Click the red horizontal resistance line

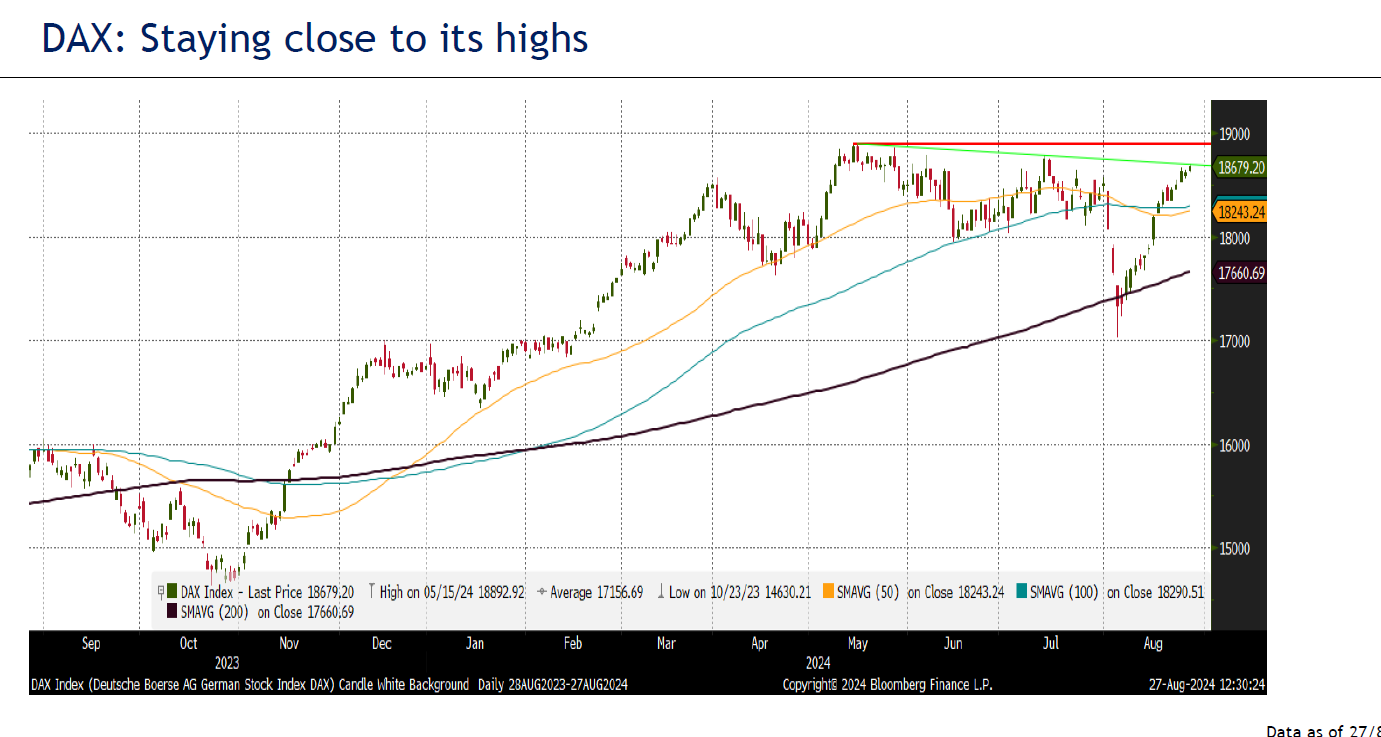click(1030, 144)
